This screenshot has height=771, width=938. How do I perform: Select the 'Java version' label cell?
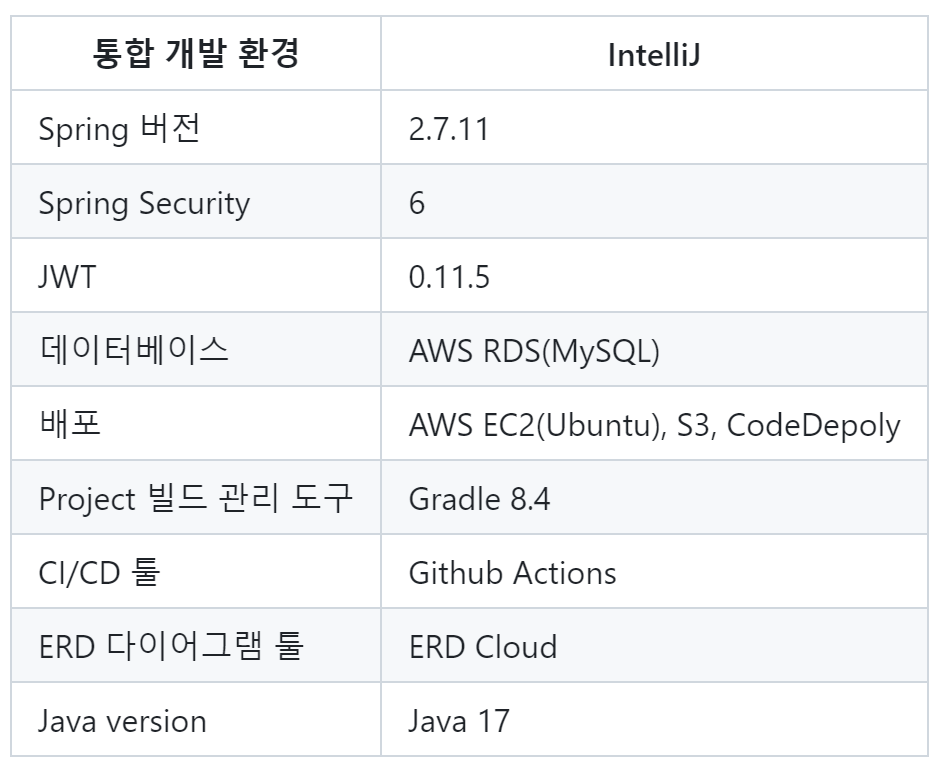coord(196,720)
